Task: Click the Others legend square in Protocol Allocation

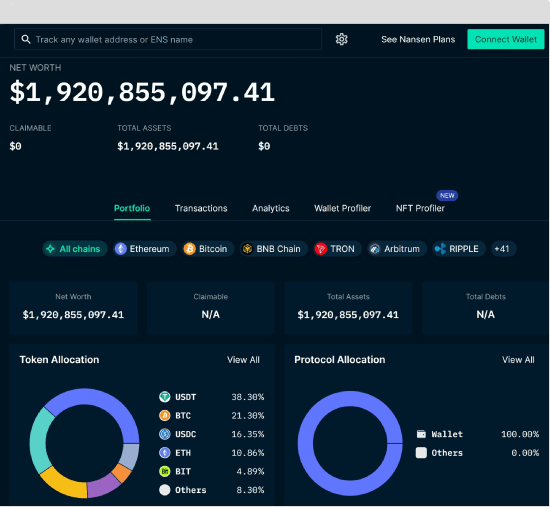Action: (x=421, y=453)
